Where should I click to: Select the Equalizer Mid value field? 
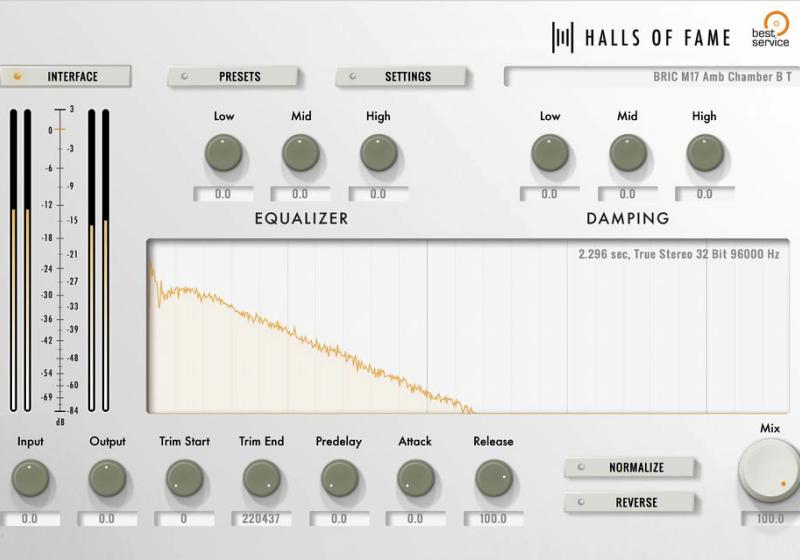[300, 194]
